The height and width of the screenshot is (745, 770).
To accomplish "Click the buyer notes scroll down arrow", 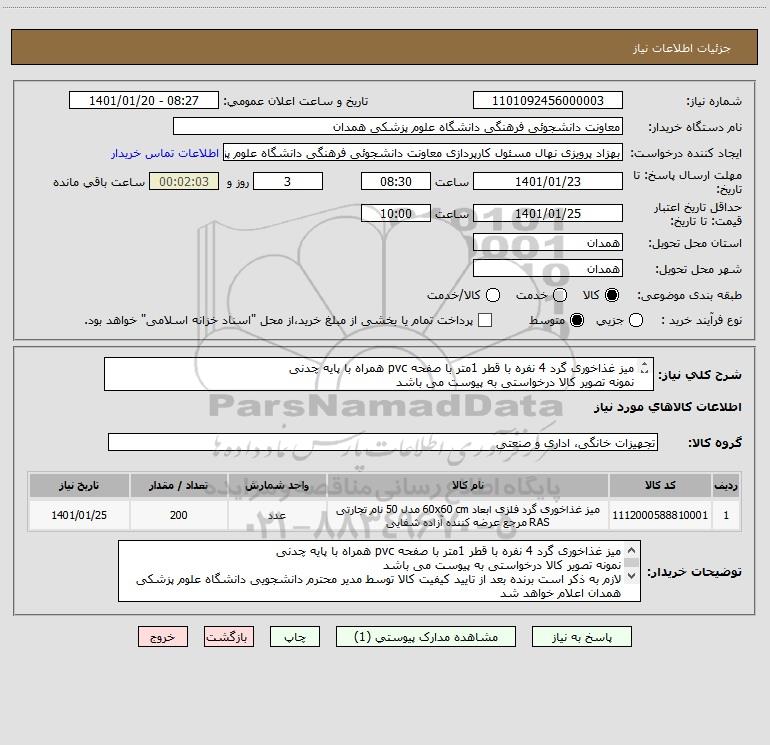I will (x=632, y=575).
